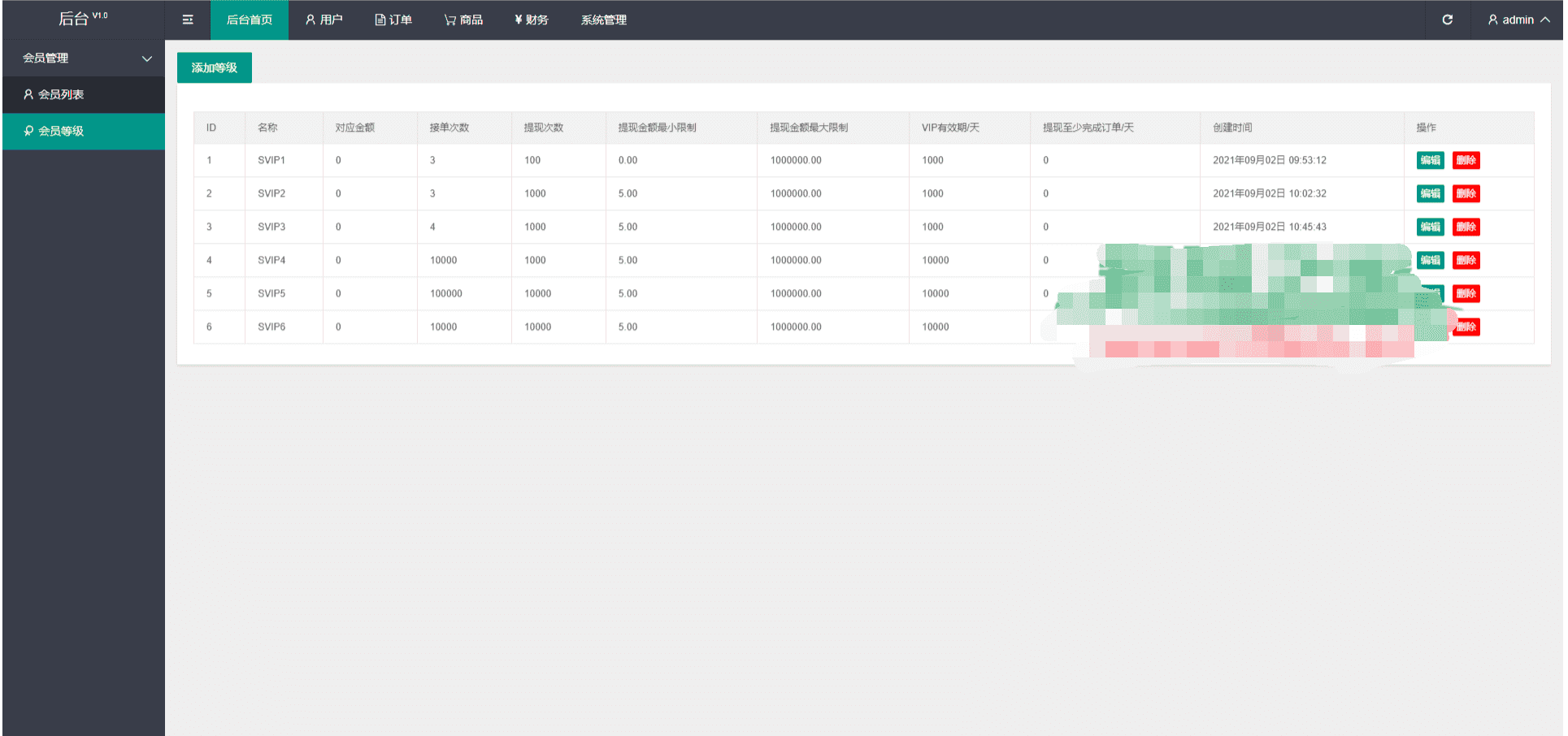Image resolution: width=1568 pixels, height=736 pixels.
Task: Delete the SVIP1 level row
Action: 1466,161
